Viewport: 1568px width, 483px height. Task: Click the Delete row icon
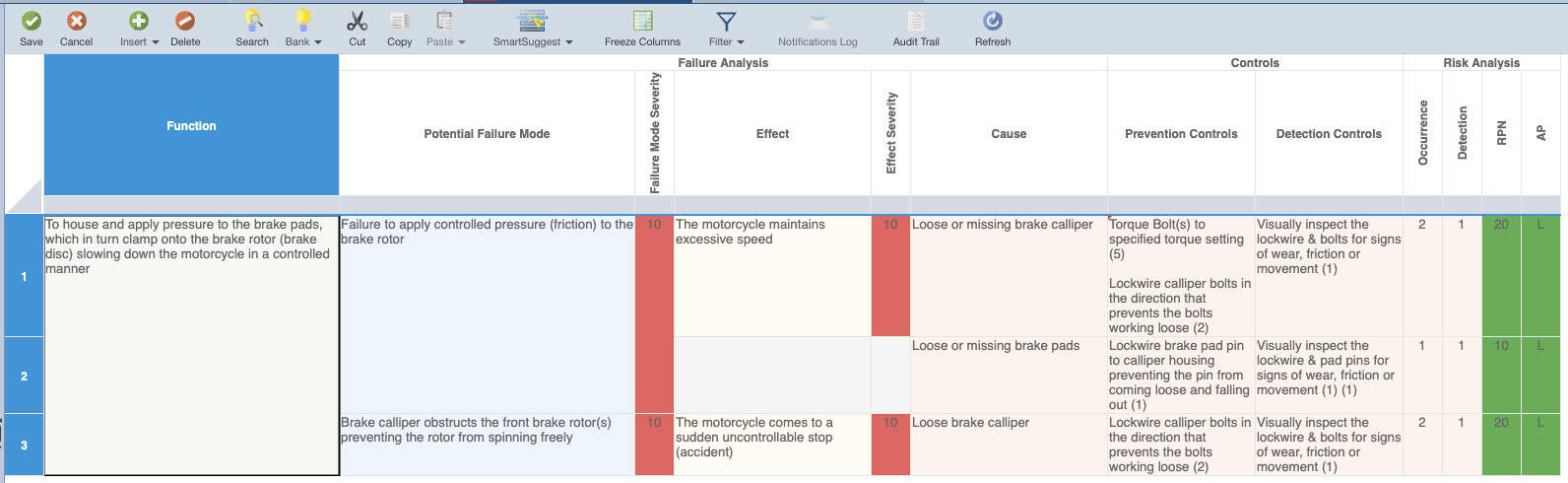coord(184,21)
